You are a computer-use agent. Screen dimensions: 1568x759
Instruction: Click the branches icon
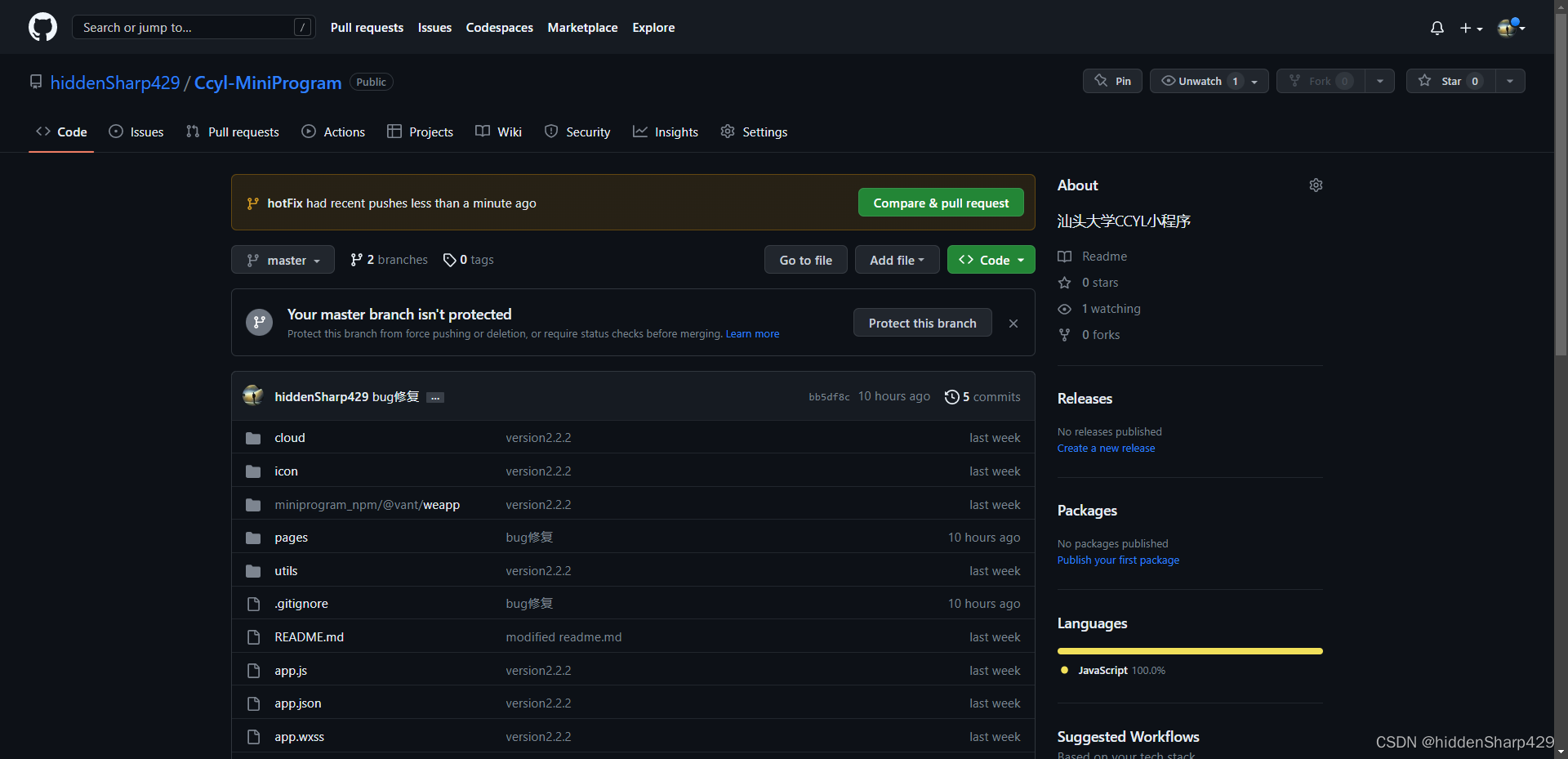[x=356, y=260]
